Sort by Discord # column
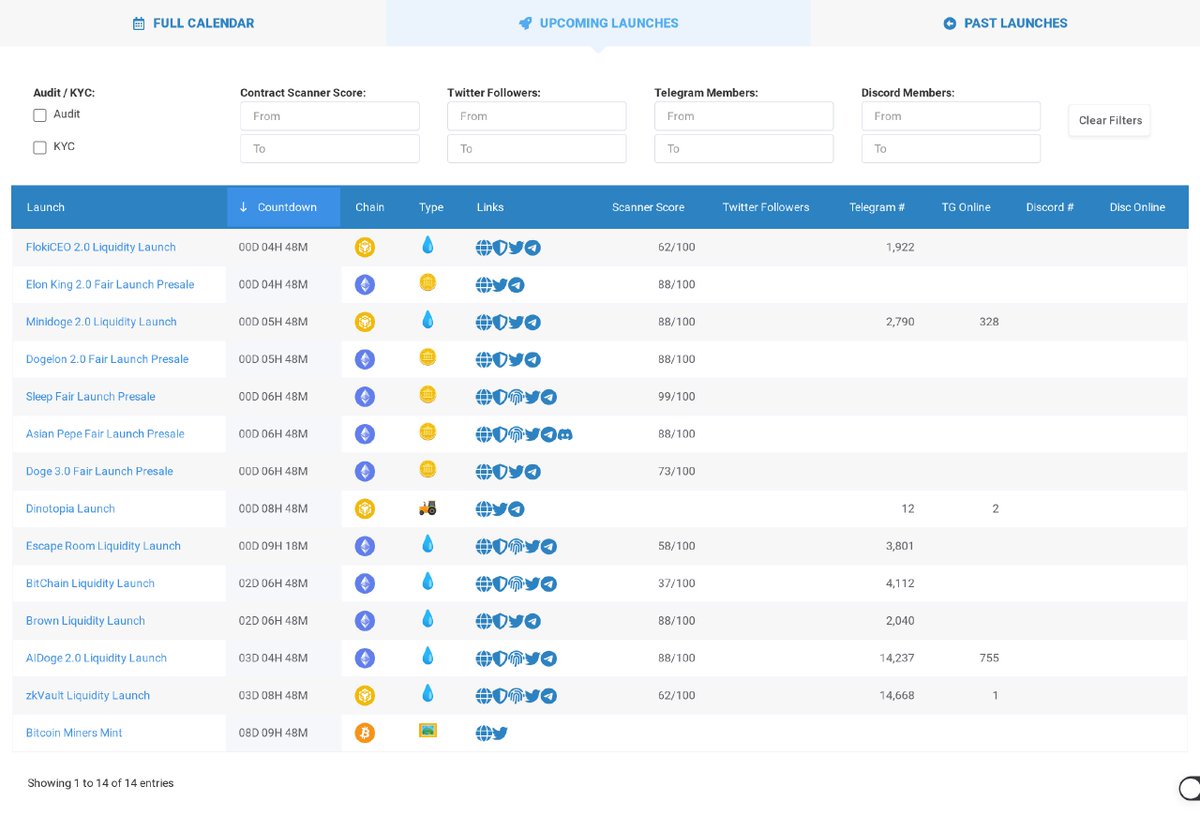This screenshot has height=817, width=1200. (1050, 207)
